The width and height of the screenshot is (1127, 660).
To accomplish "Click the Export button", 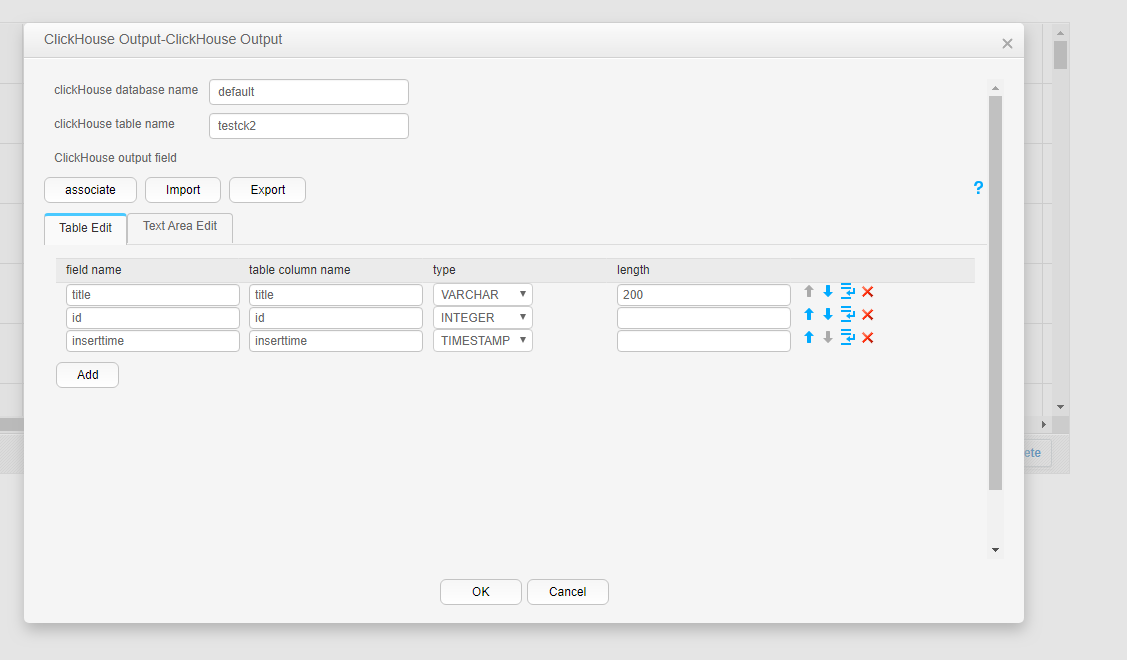I will pyautogui.click(x=267, y=190).
